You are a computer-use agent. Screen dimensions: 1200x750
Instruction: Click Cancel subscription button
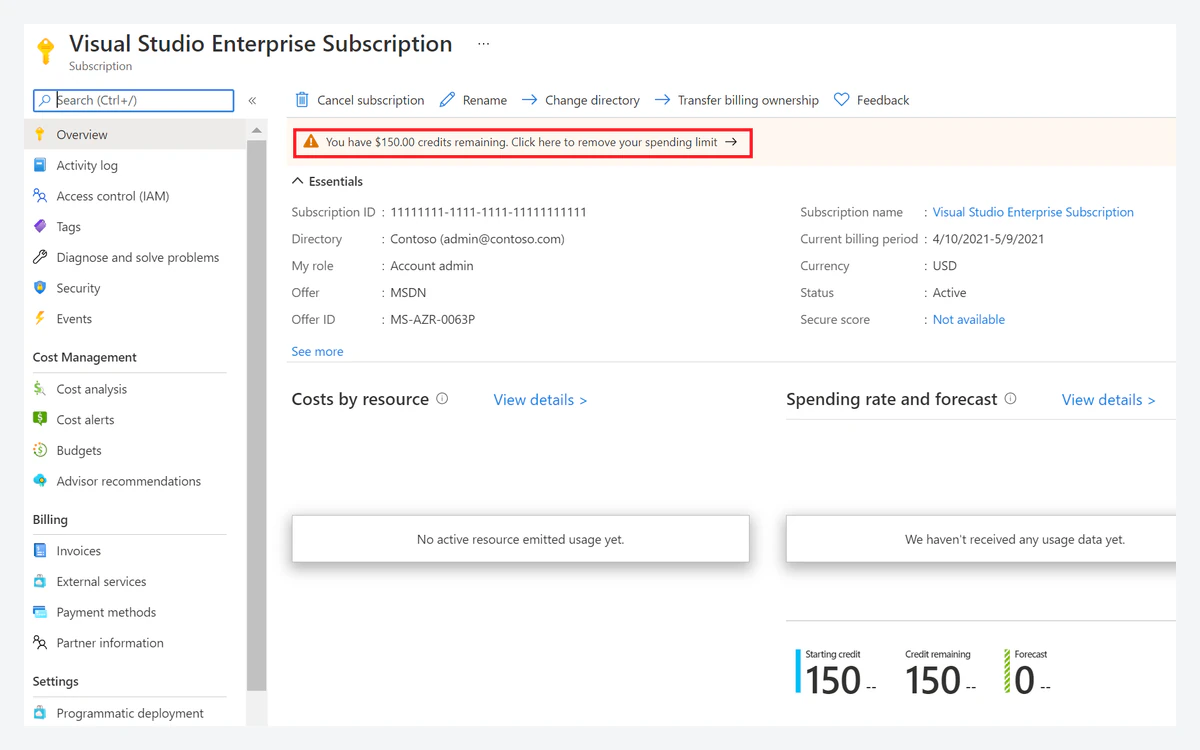(360, 100)
